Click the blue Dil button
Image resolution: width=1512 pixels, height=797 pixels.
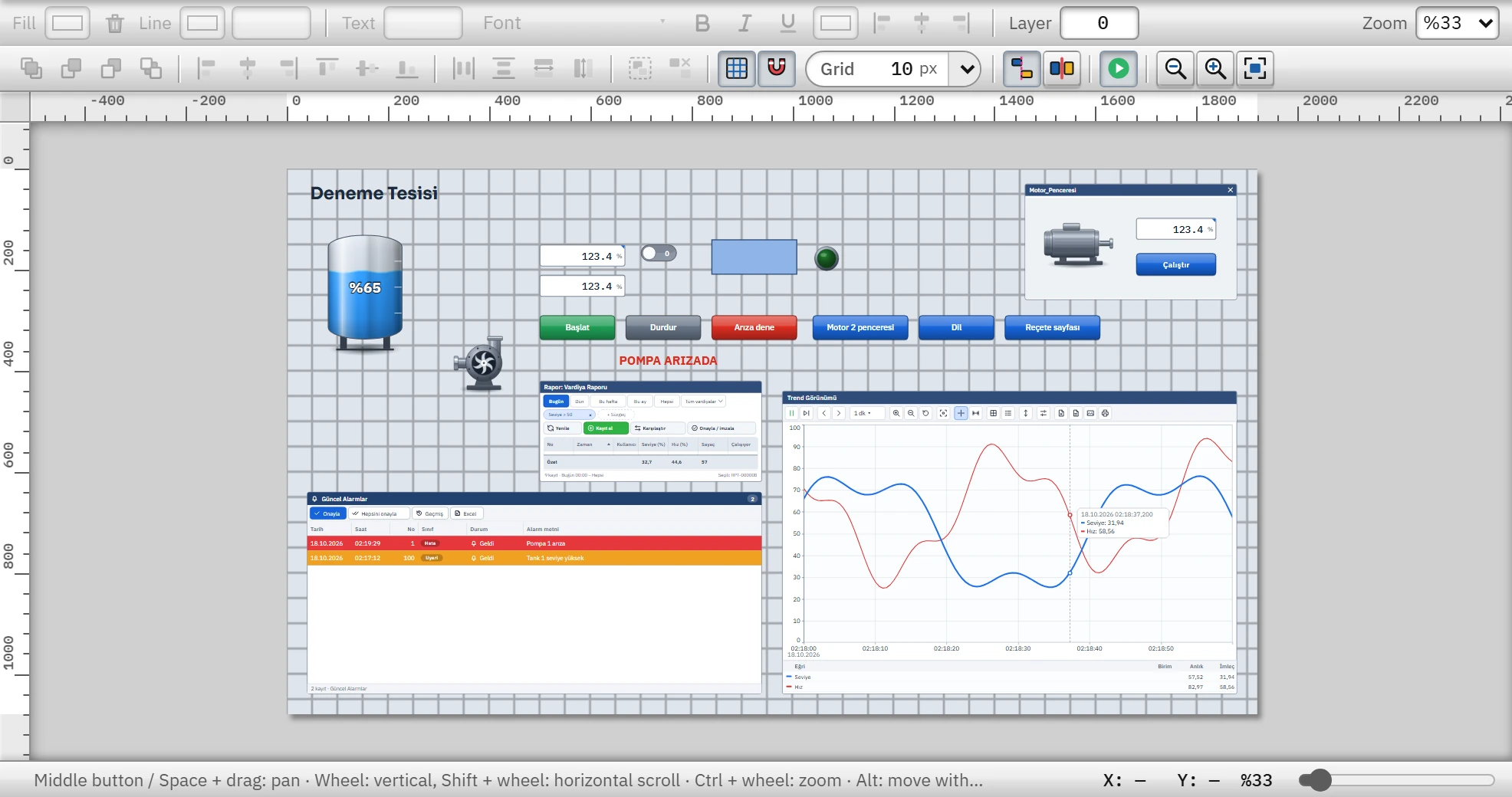(956, 327)
